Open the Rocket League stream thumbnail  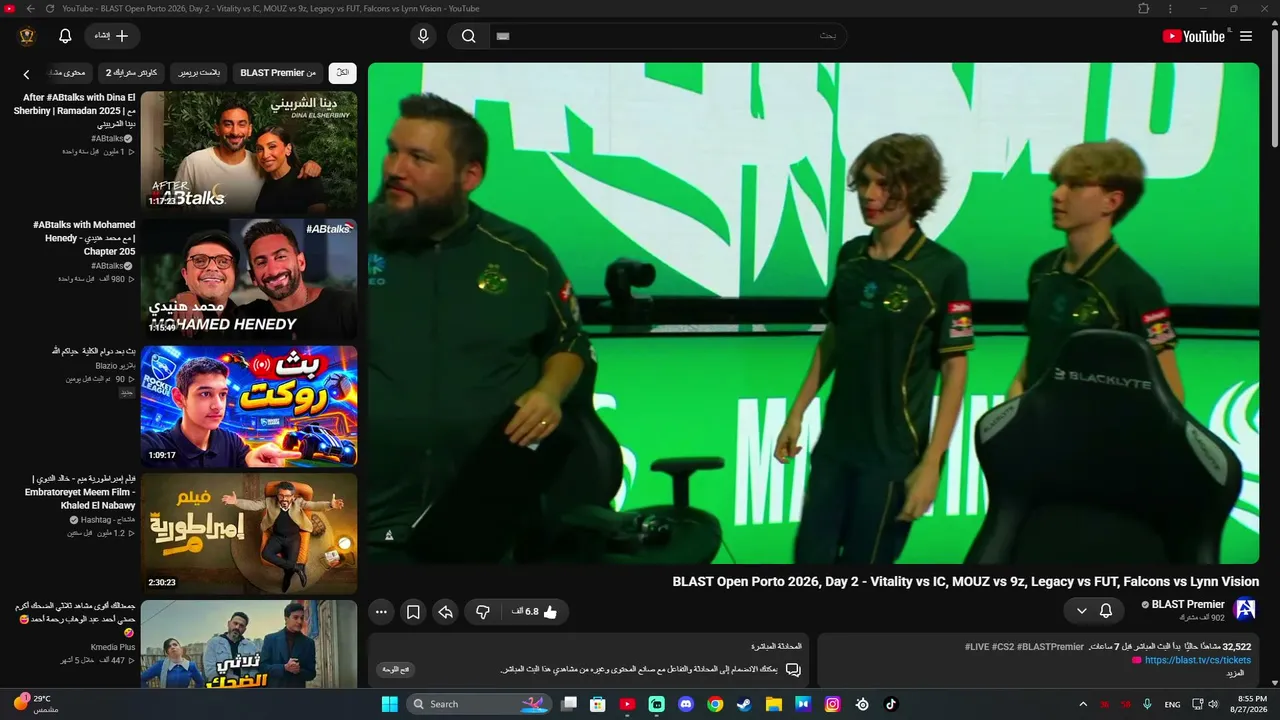[249, 406]
